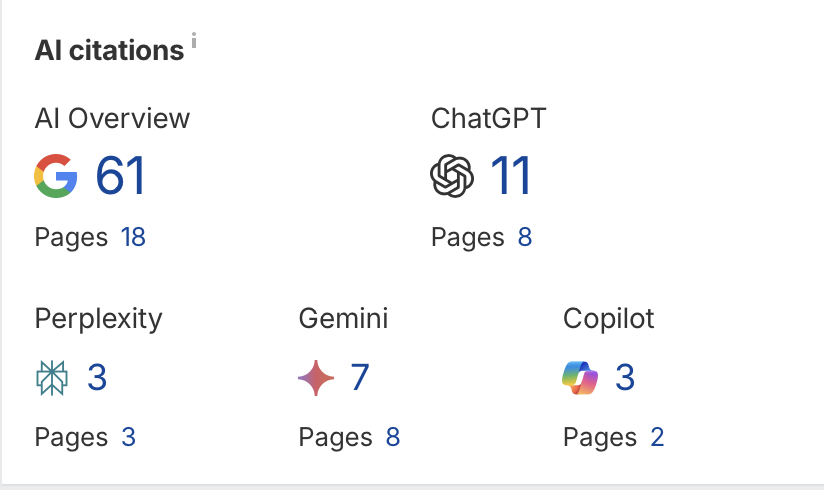Click the Gemini sparkle icon
Image resolution: width=824 pixels, height=490 pixels.
tap(316, 378)
